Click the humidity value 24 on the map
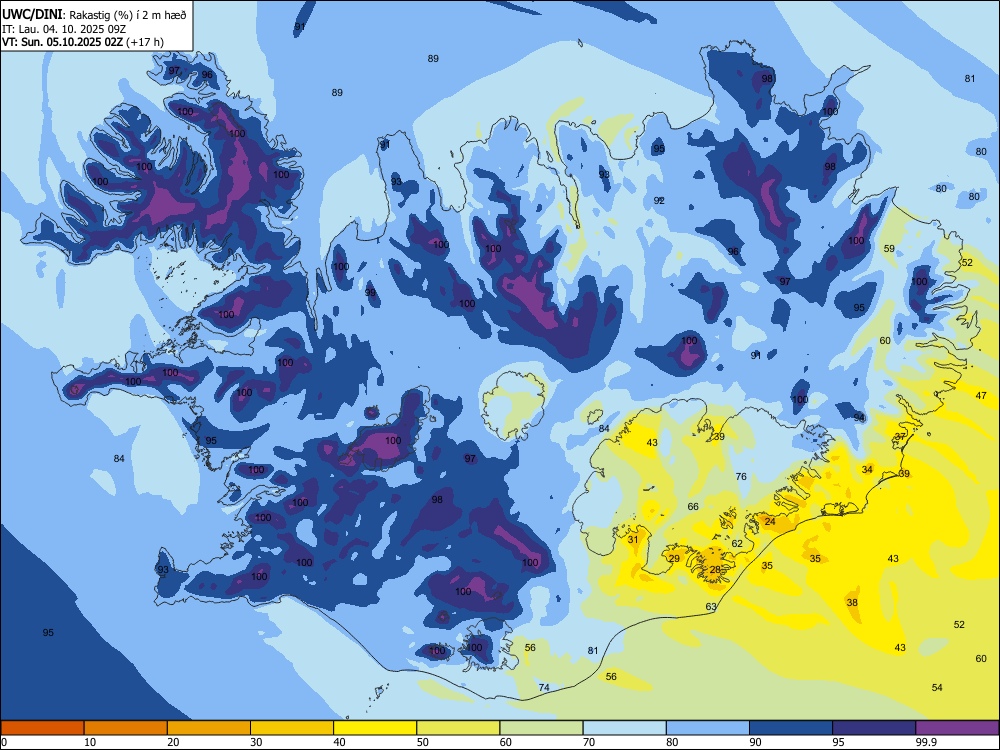This screenshot has width=1000, height=750. point(770,521)
